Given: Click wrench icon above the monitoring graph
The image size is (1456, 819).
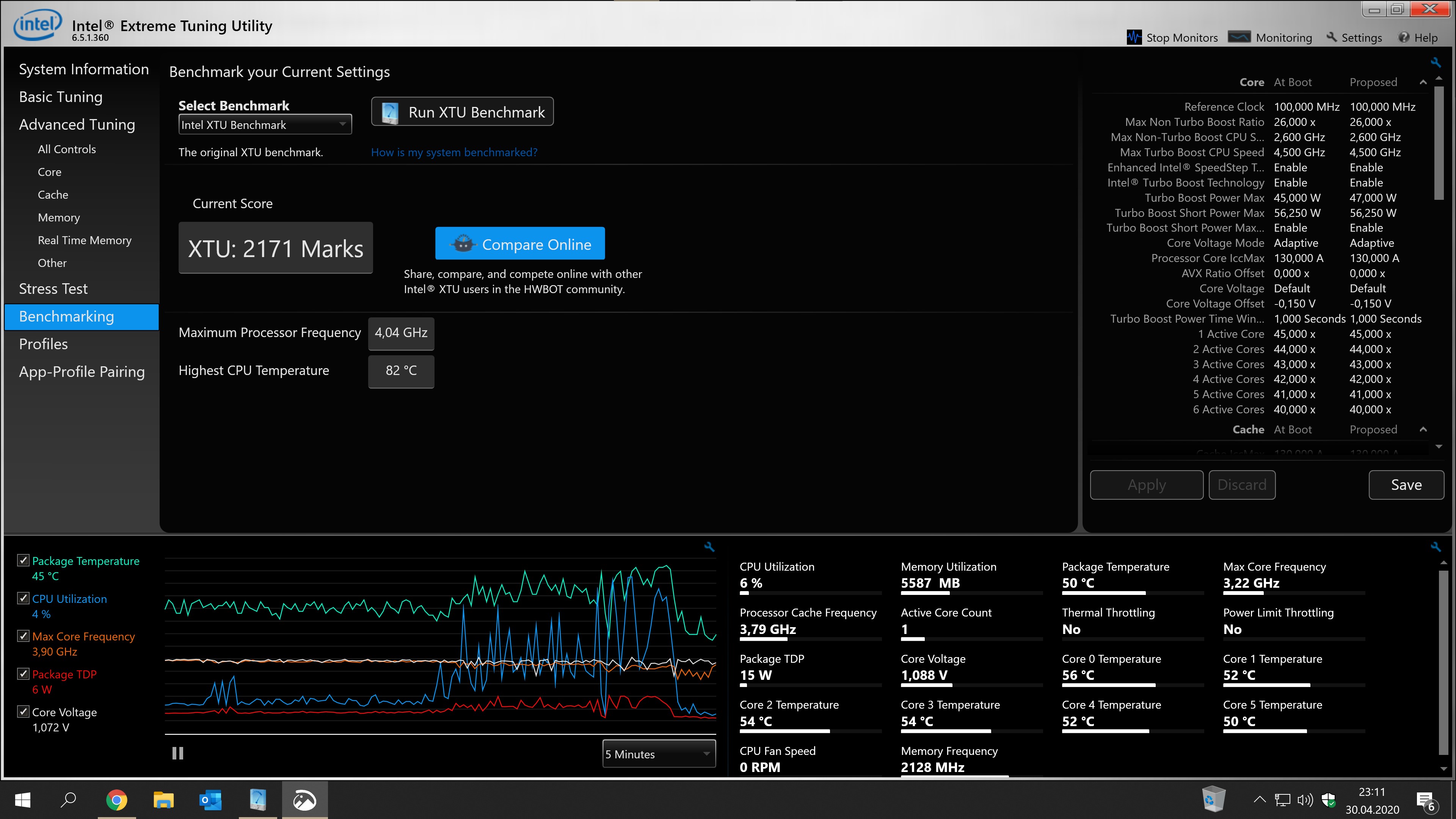Looking at the screenshot, I should (709, 546).
